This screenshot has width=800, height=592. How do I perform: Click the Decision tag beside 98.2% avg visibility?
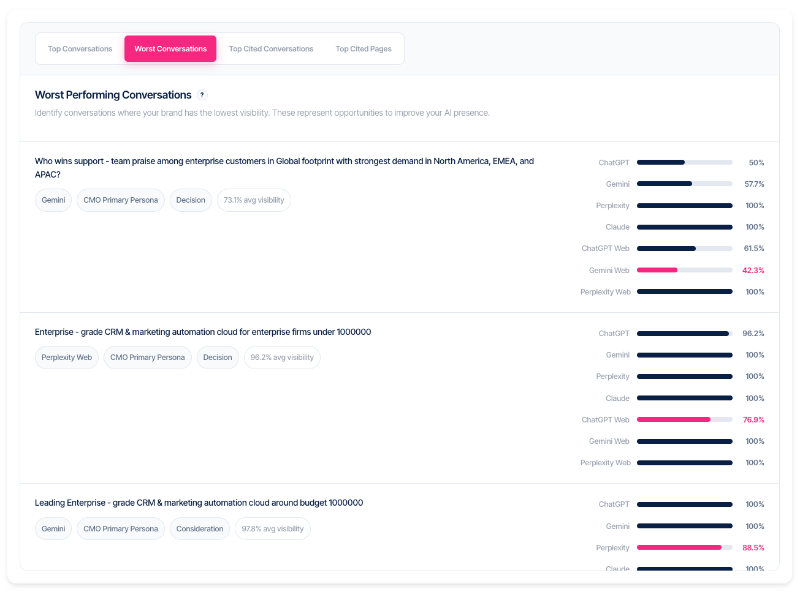(217, 357)
